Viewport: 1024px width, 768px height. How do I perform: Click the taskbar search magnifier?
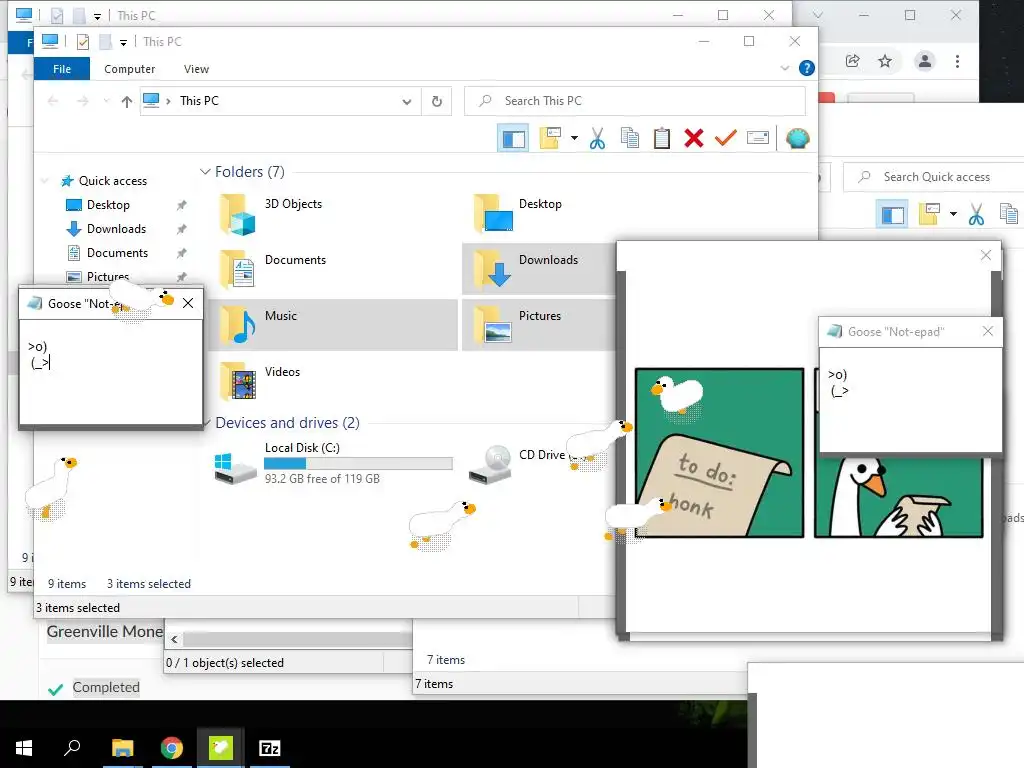click(72, 748)
